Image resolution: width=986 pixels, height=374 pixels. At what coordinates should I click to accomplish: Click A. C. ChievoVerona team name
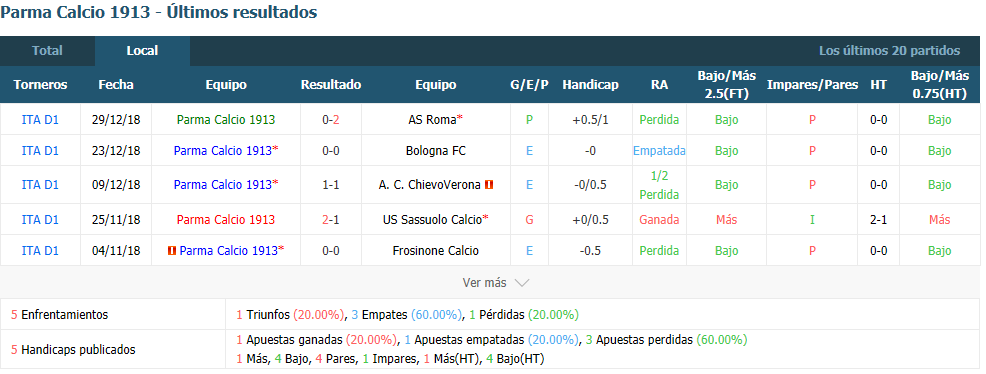coord(430,185)
